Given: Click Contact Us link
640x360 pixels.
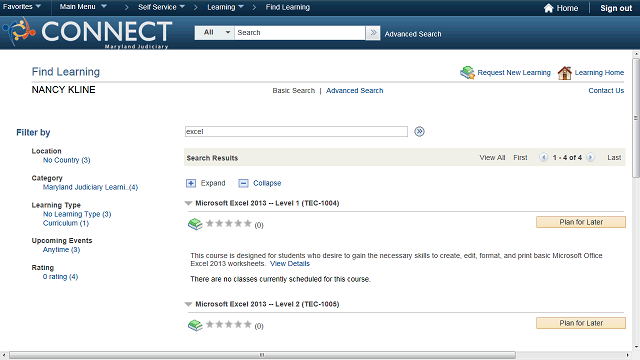Looking at the screenshot, I should coord(606,91).
